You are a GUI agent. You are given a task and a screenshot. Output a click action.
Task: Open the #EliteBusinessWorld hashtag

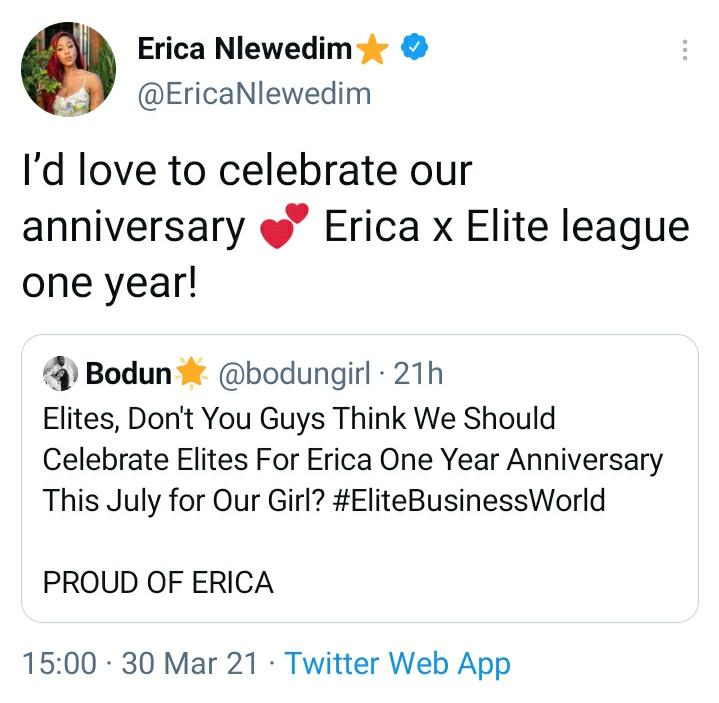click(x=470, y=499)
